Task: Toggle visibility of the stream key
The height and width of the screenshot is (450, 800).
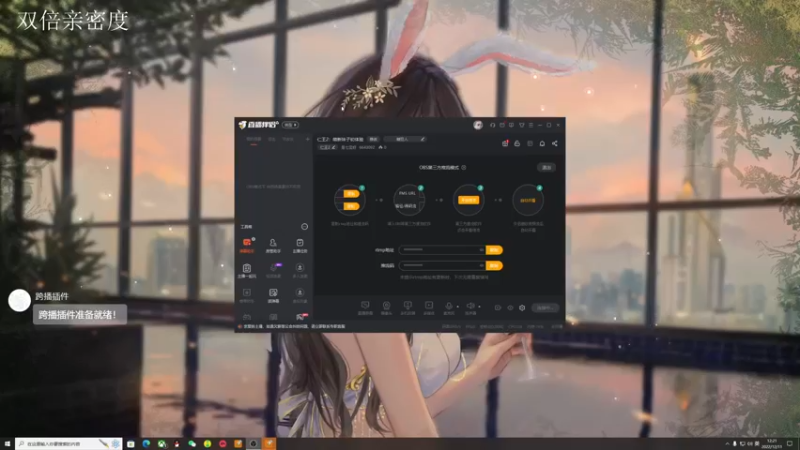Action: [x=481, y=265]
